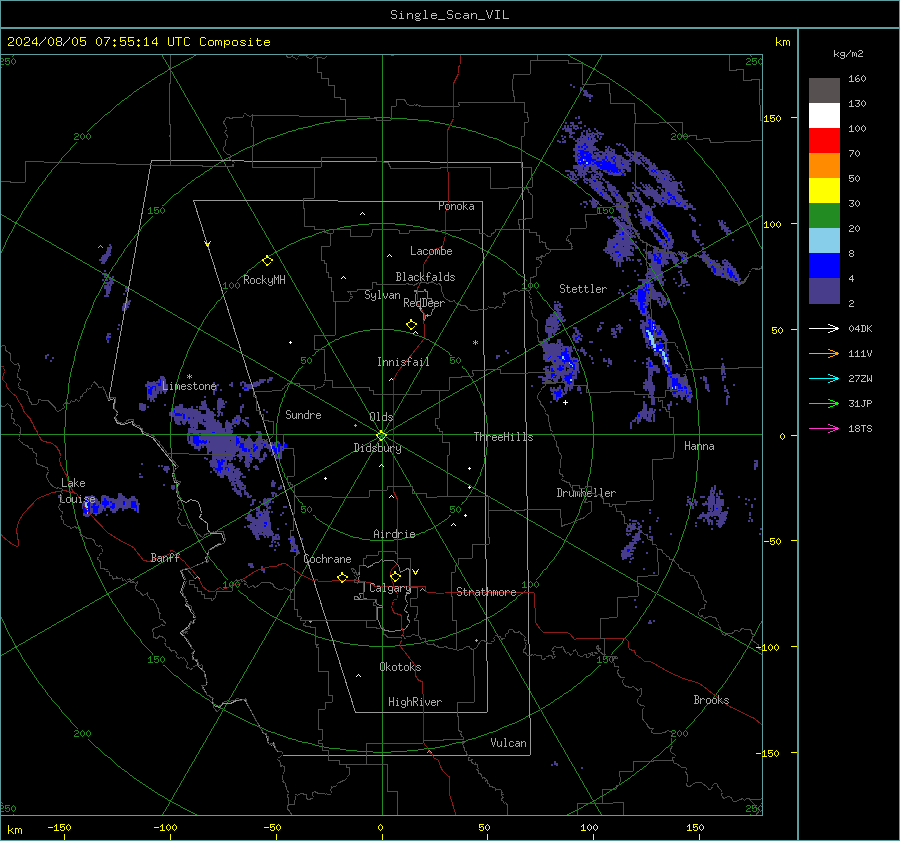Click the Blackfalds label
This screenshot has width=900, height=841.
pyautogui.click(x=425, y=277)
